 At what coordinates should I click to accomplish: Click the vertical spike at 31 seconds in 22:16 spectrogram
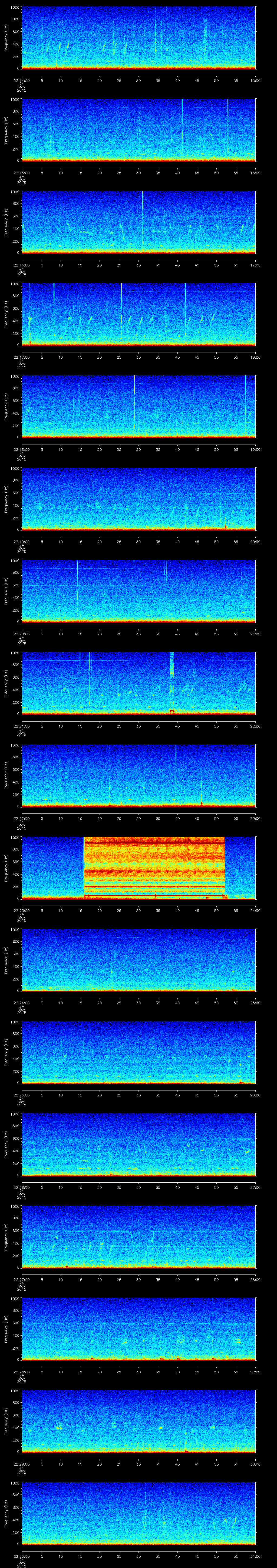tap(143, 219)
